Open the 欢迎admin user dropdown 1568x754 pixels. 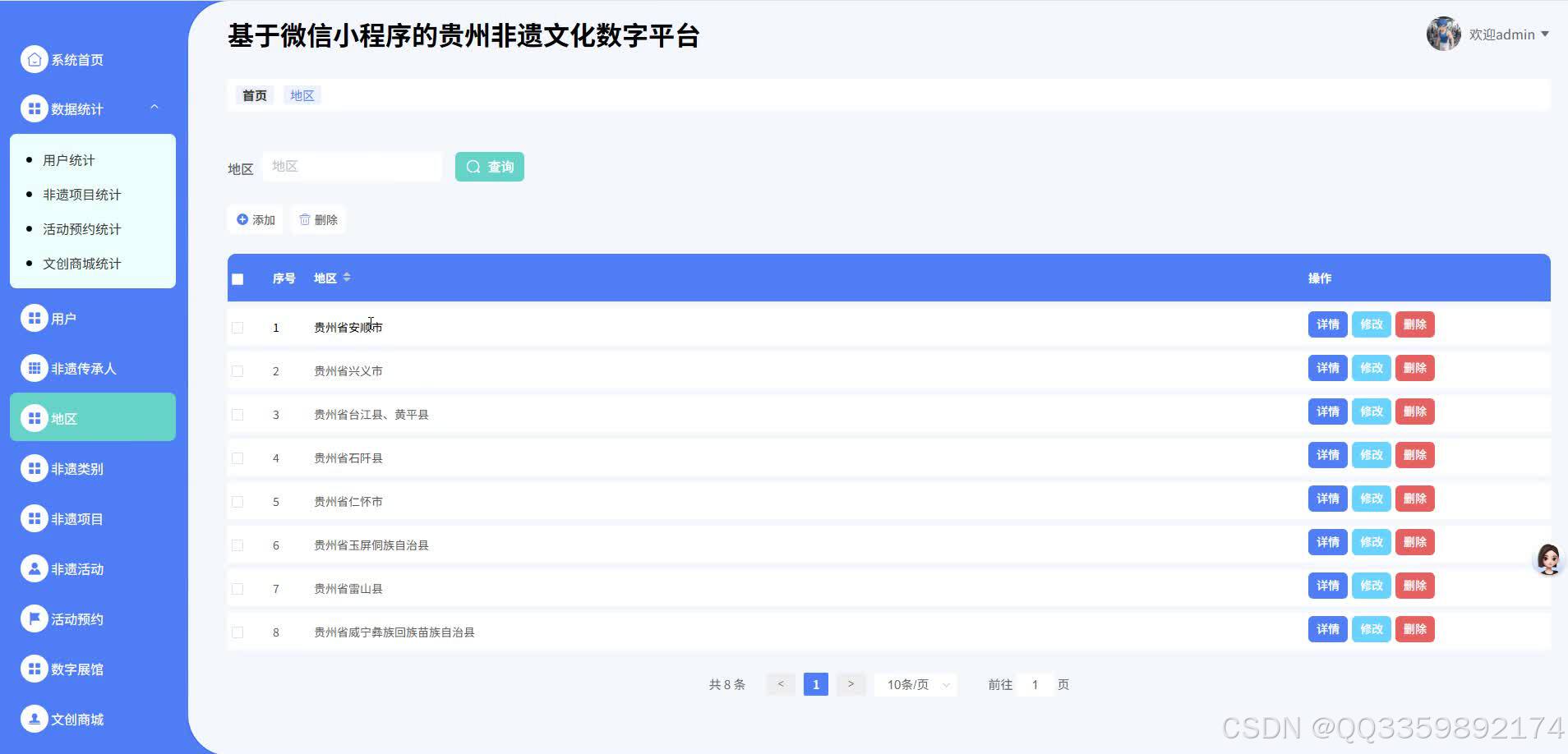pos(1509,34)
